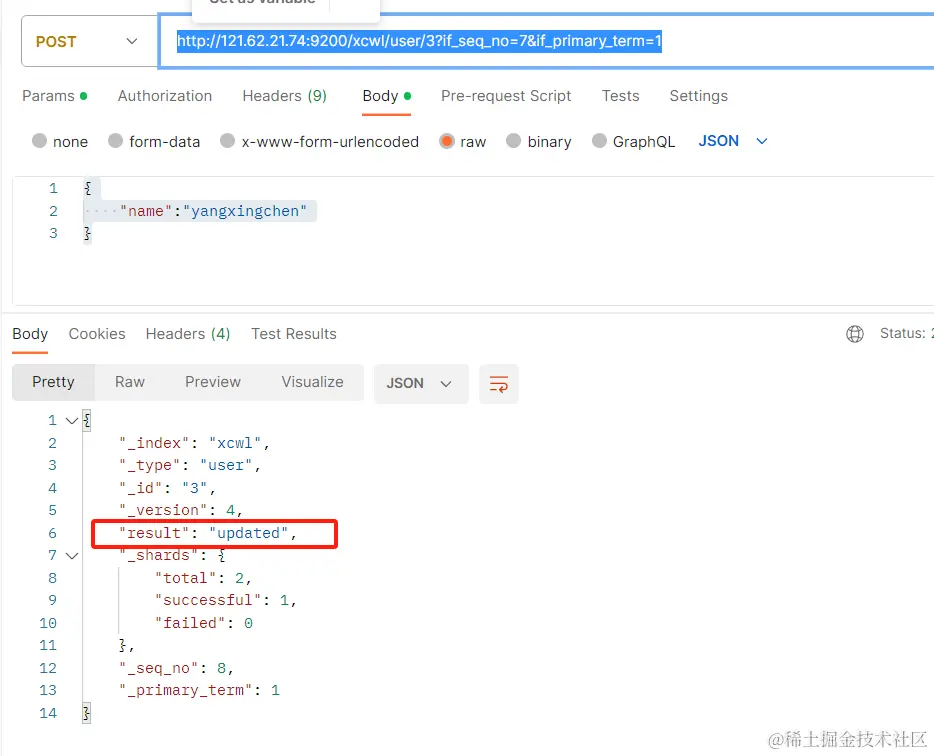Click the "successful": 1 line

(226, 601)
